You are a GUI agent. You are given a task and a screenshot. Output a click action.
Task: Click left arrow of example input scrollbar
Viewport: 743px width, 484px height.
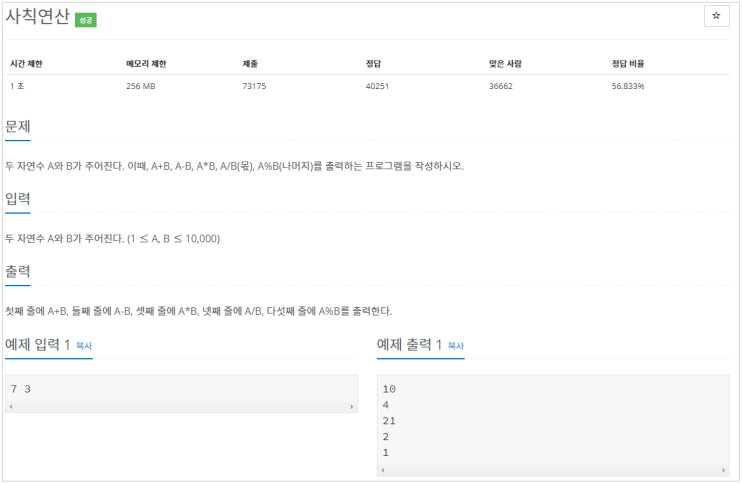[11, 407]
